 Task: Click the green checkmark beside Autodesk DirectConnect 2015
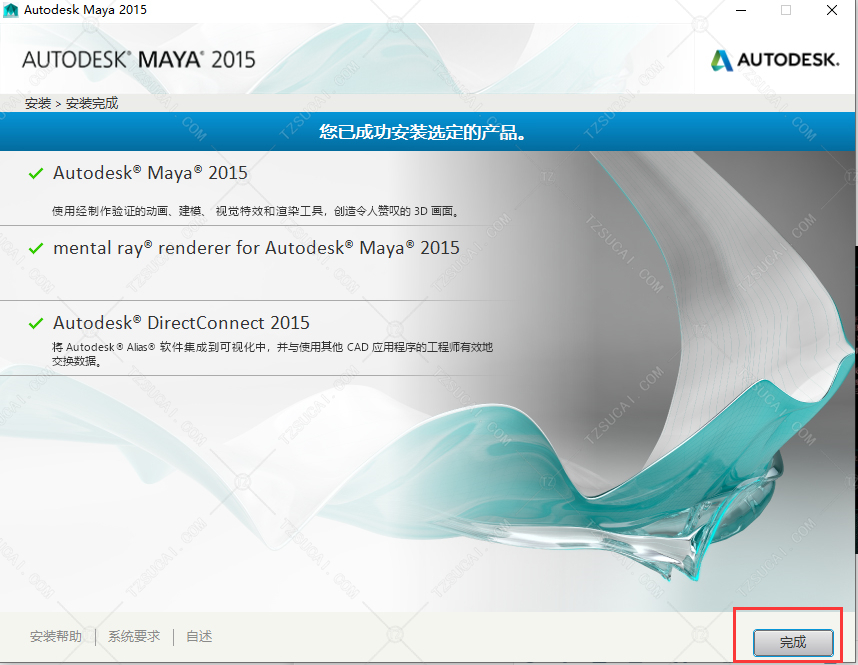point(36,323)
